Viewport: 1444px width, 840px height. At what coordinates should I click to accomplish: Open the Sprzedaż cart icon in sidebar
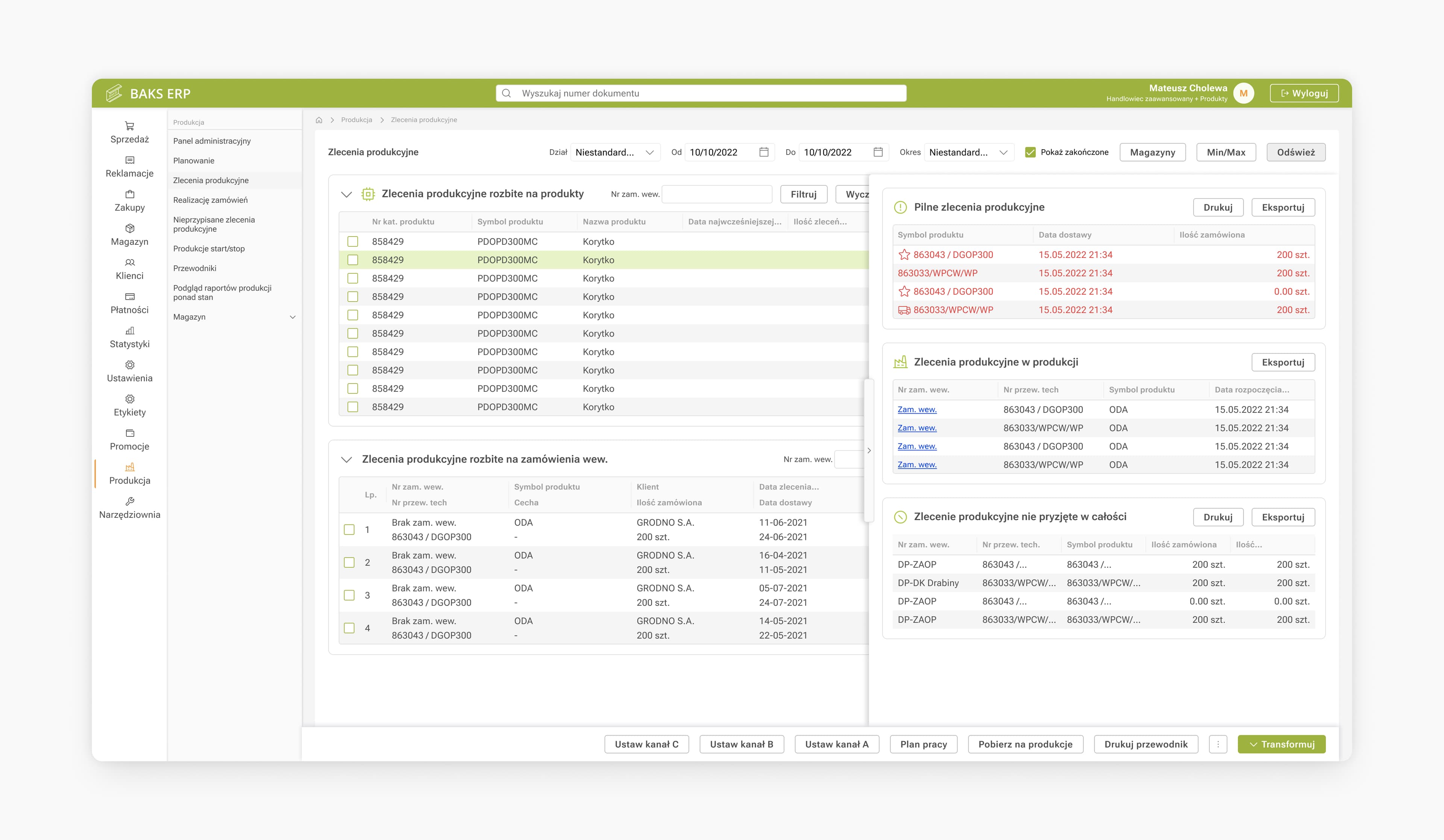(129, 126)
